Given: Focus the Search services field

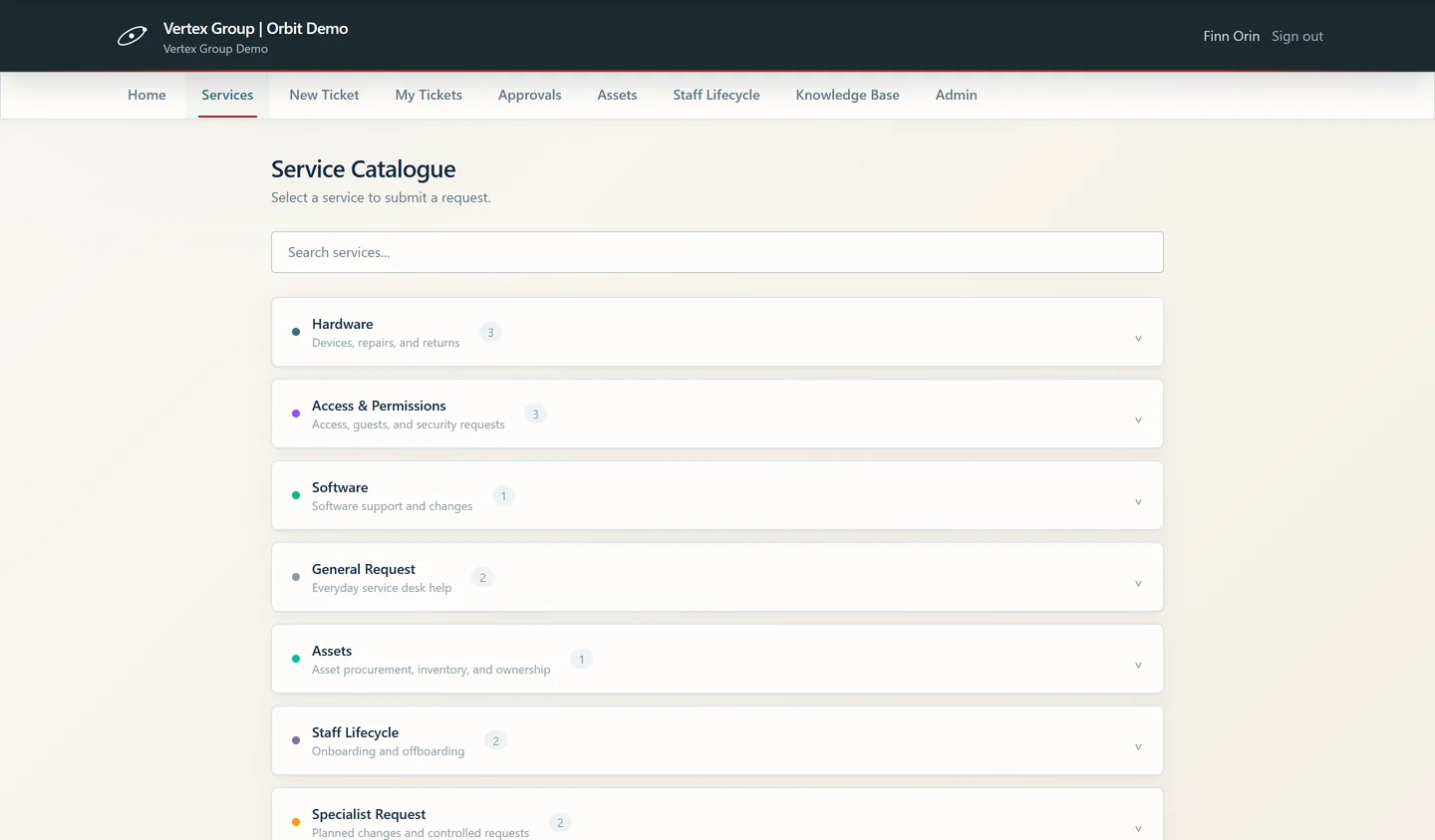Looking at the screenshot, I should click(x=717, y=252).
